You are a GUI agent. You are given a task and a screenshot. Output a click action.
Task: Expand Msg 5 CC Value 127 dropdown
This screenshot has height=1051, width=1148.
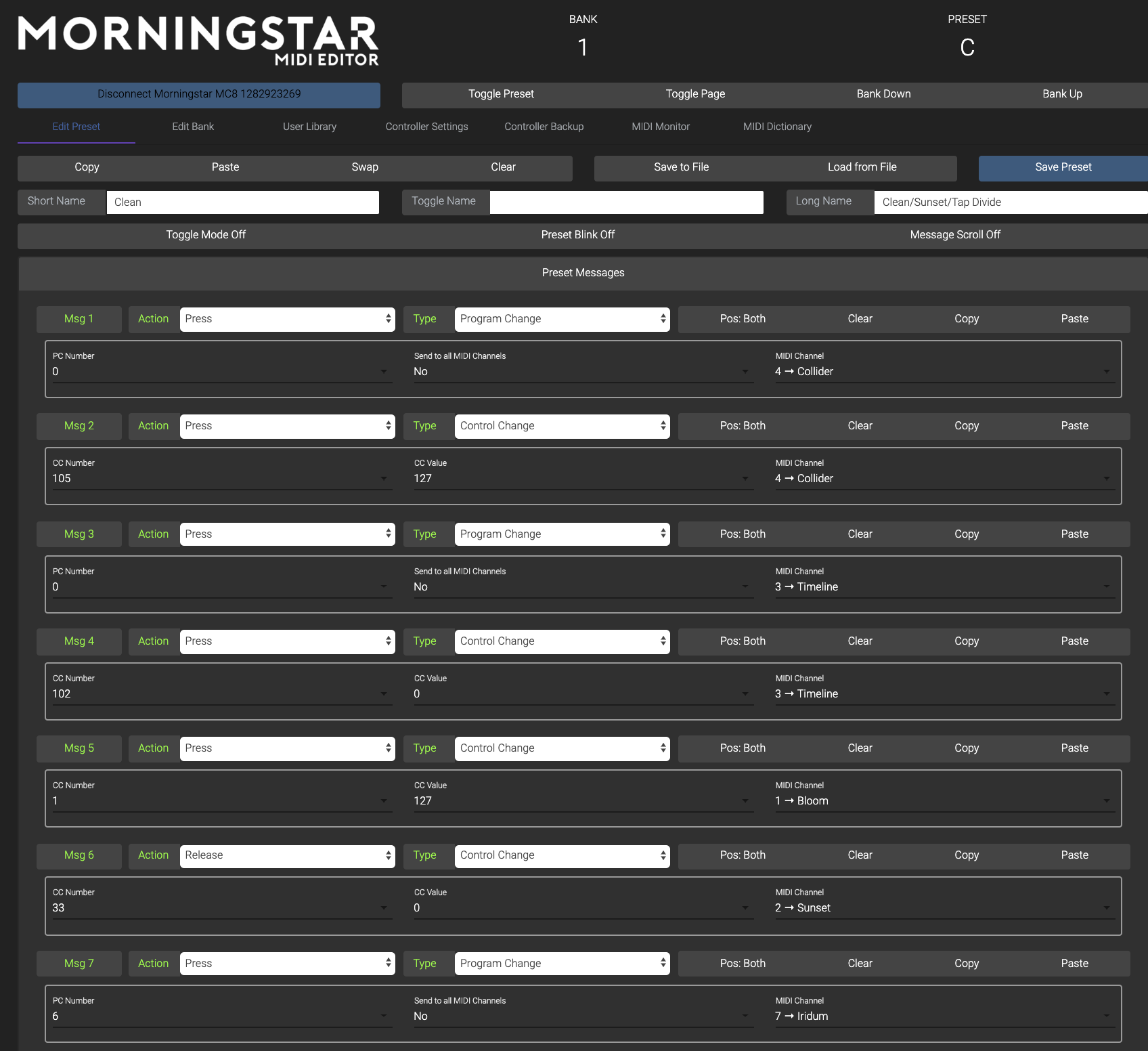click(583, 800)
